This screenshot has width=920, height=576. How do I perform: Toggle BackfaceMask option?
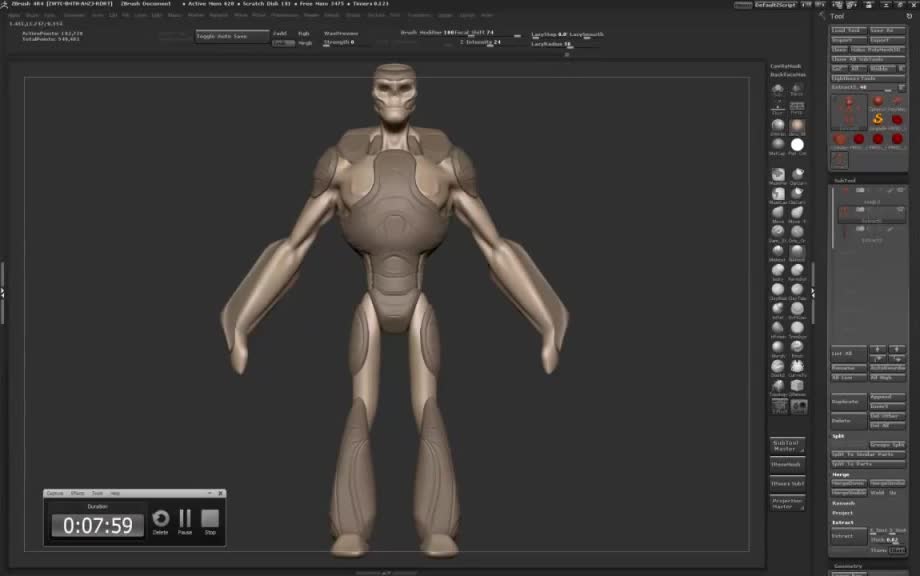point(787,75)
